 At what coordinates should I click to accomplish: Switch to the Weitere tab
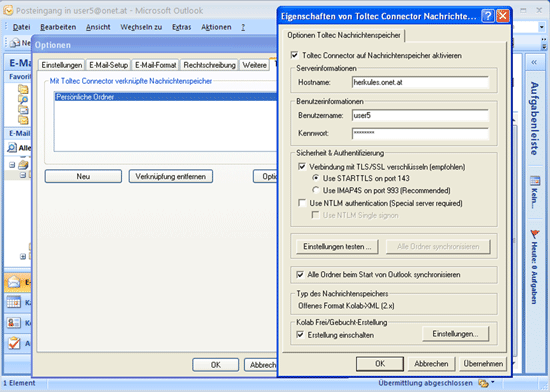point(254,65)
